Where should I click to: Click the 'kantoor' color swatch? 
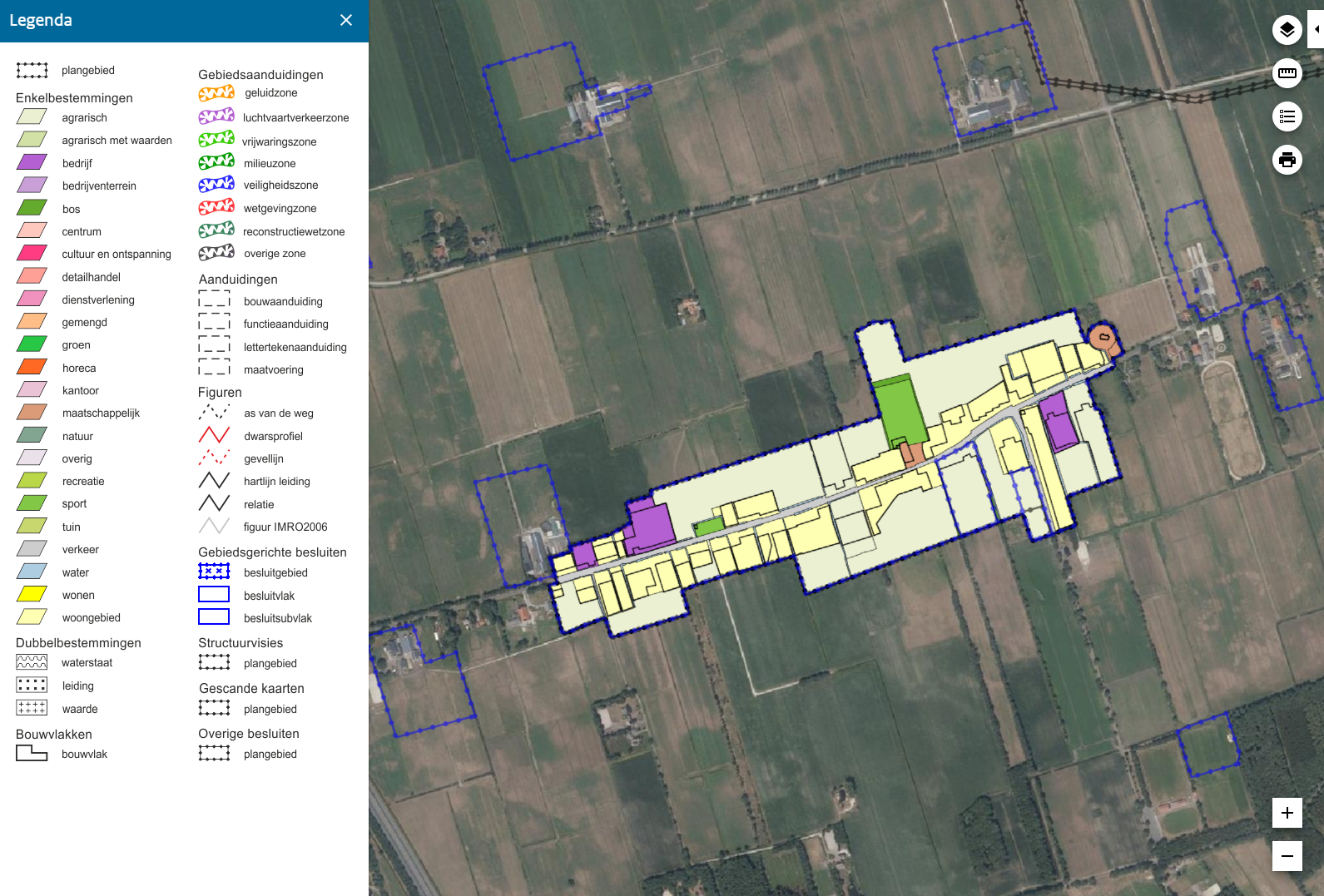[x=32, y=390]
